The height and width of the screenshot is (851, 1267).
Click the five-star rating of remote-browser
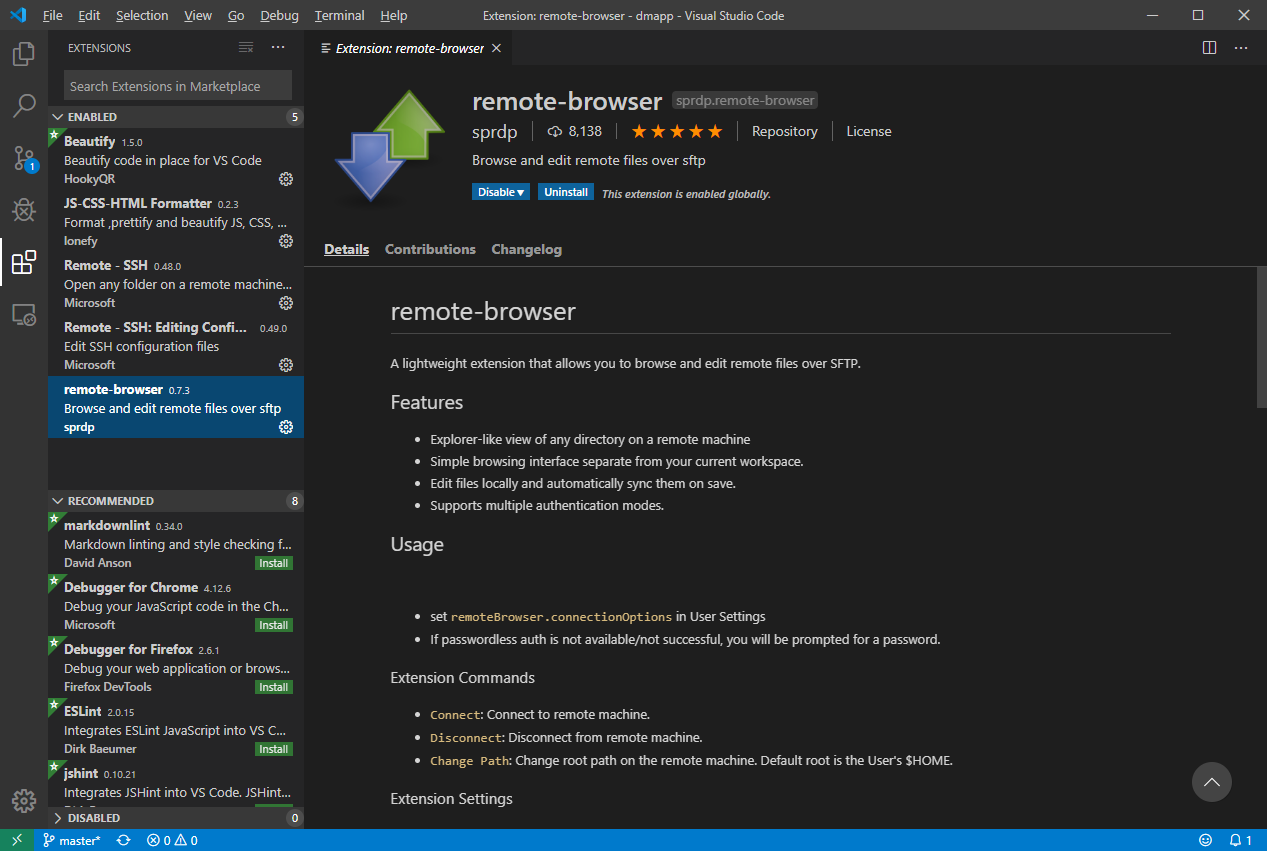(x=676, y=131)
